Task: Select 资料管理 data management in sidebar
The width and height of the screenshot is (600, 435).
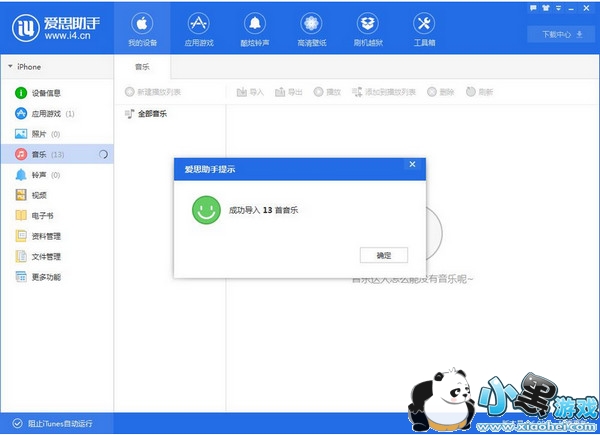Action: pyautogui.click(x=57, y=236)
